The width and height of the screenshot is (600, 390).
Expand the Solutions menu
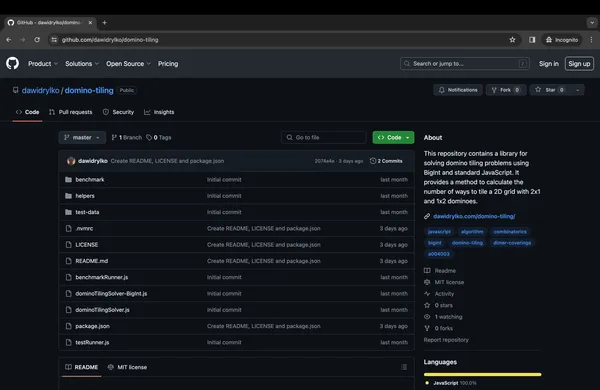point(82,64)
